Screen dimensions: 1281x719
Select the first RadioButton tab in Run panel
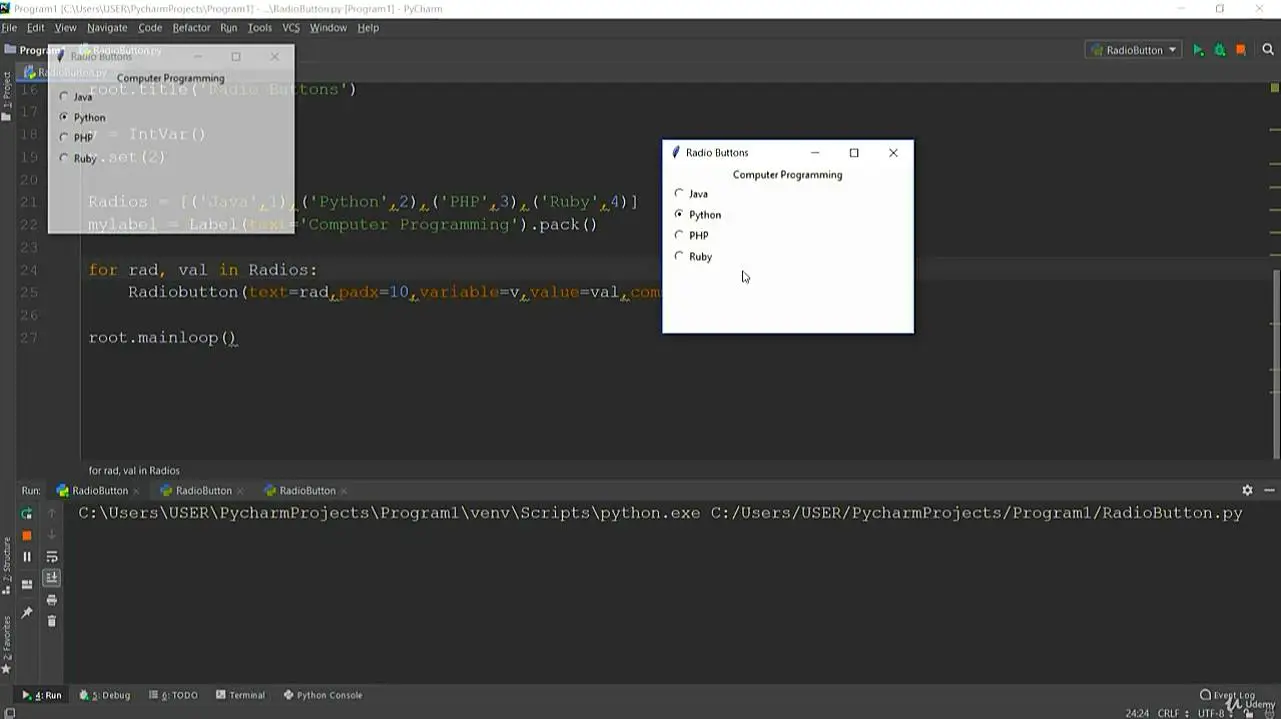(x=99, y=491)
